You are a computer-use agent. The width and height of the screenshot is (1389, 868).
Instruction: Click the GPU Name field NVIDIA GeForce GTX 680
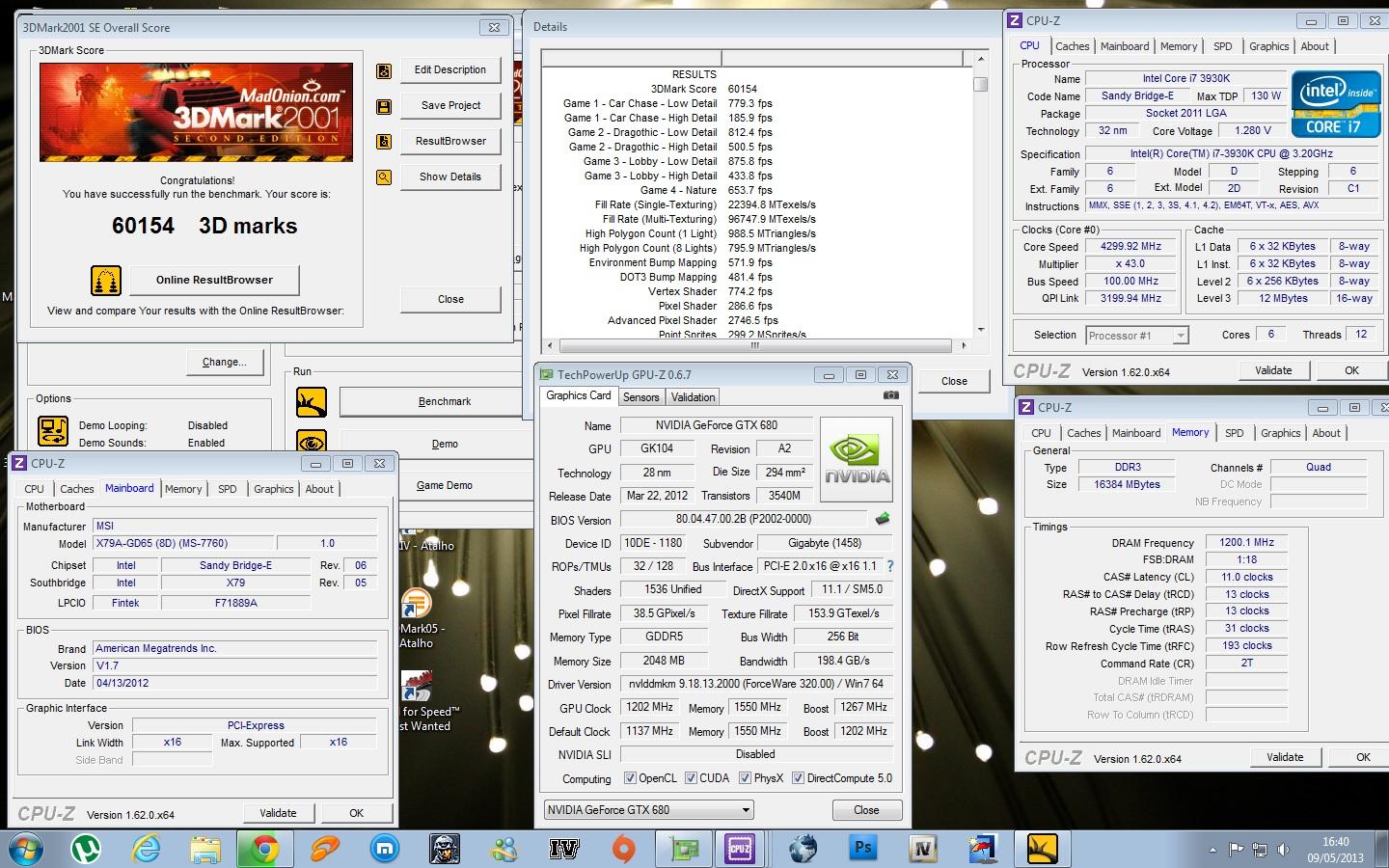click(x=716, y=425)
